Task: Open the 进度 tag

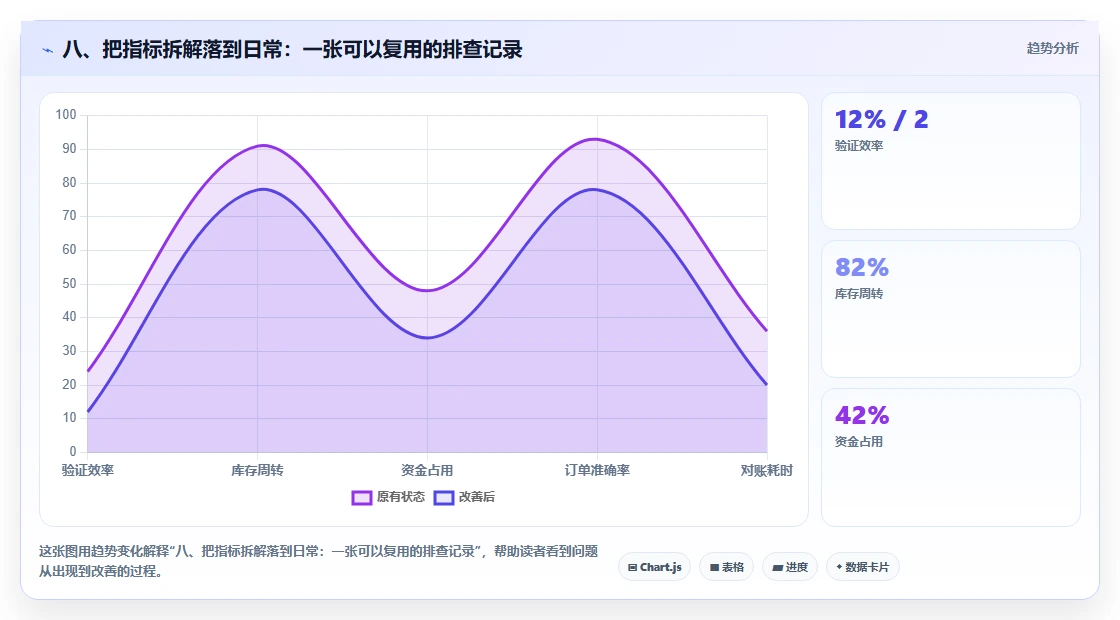Action: click(790, 567)
